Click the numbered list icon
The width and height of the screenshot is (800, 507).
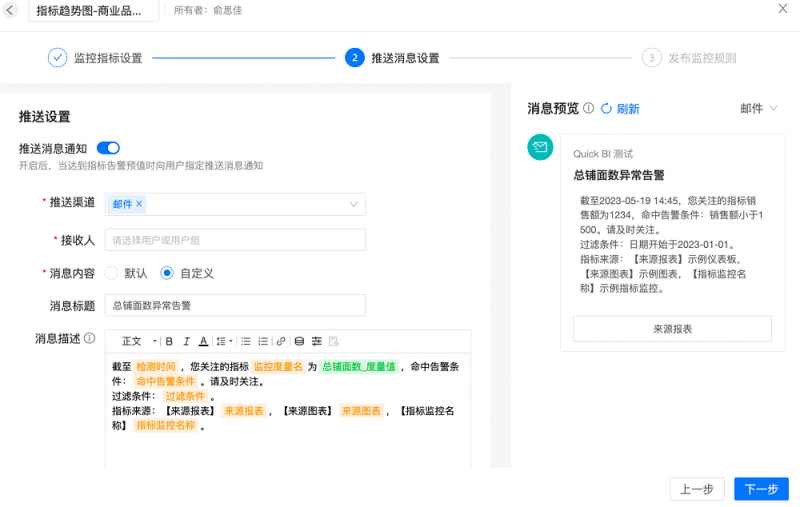pos(263,341)
